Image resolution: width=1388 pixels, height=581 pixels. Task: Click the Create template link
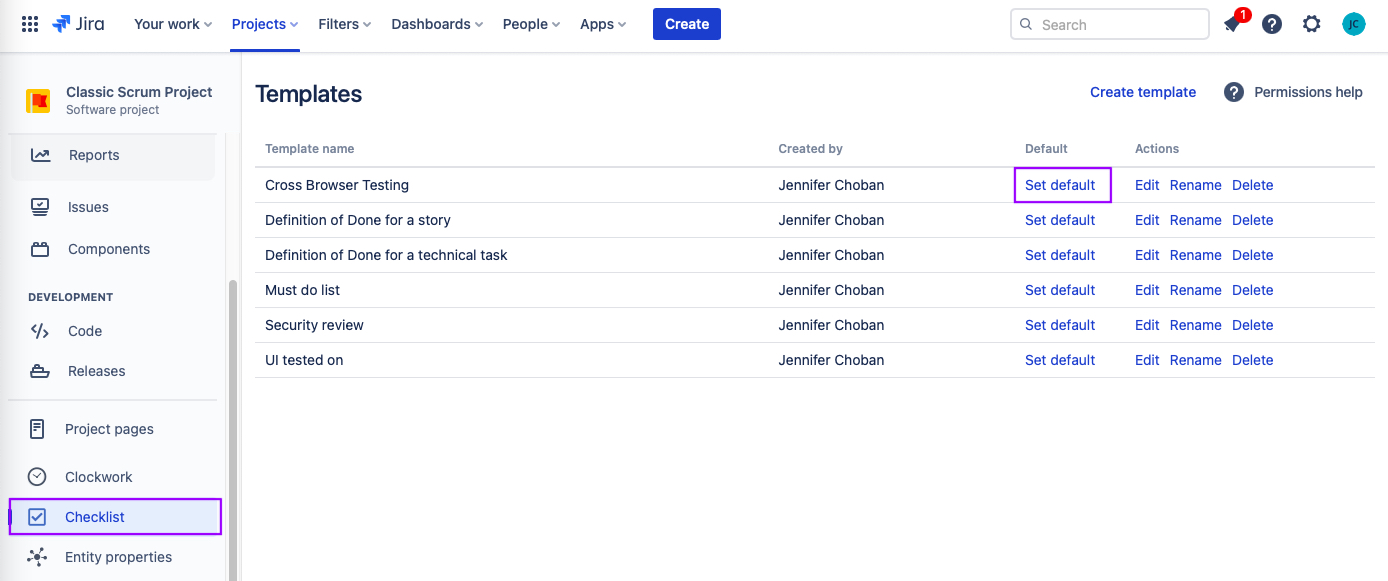(1143, 92)
